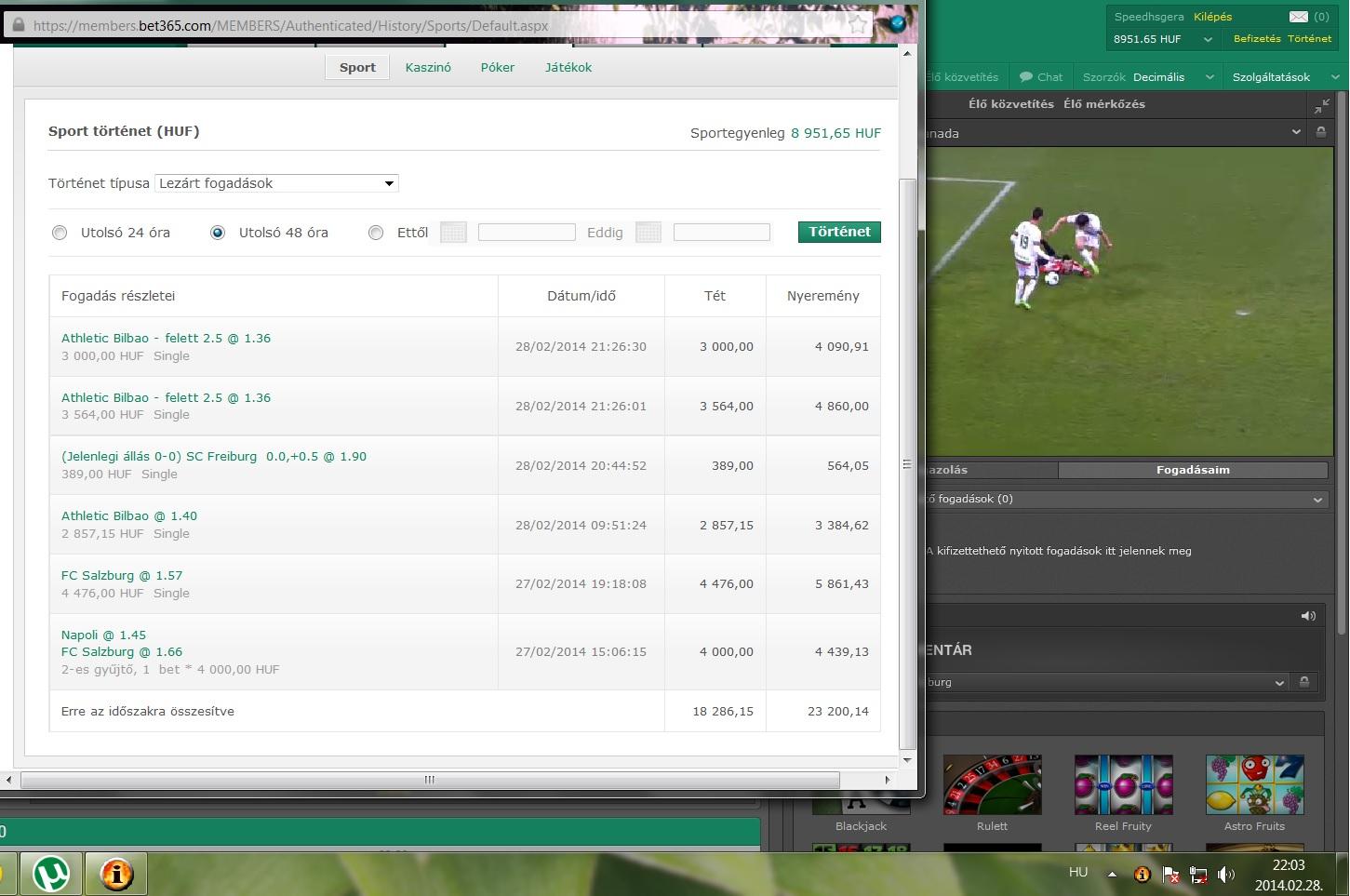Open the Action Center flag tray icon
This screenshot has height=896, width=1350.
tap(1170, 875)
